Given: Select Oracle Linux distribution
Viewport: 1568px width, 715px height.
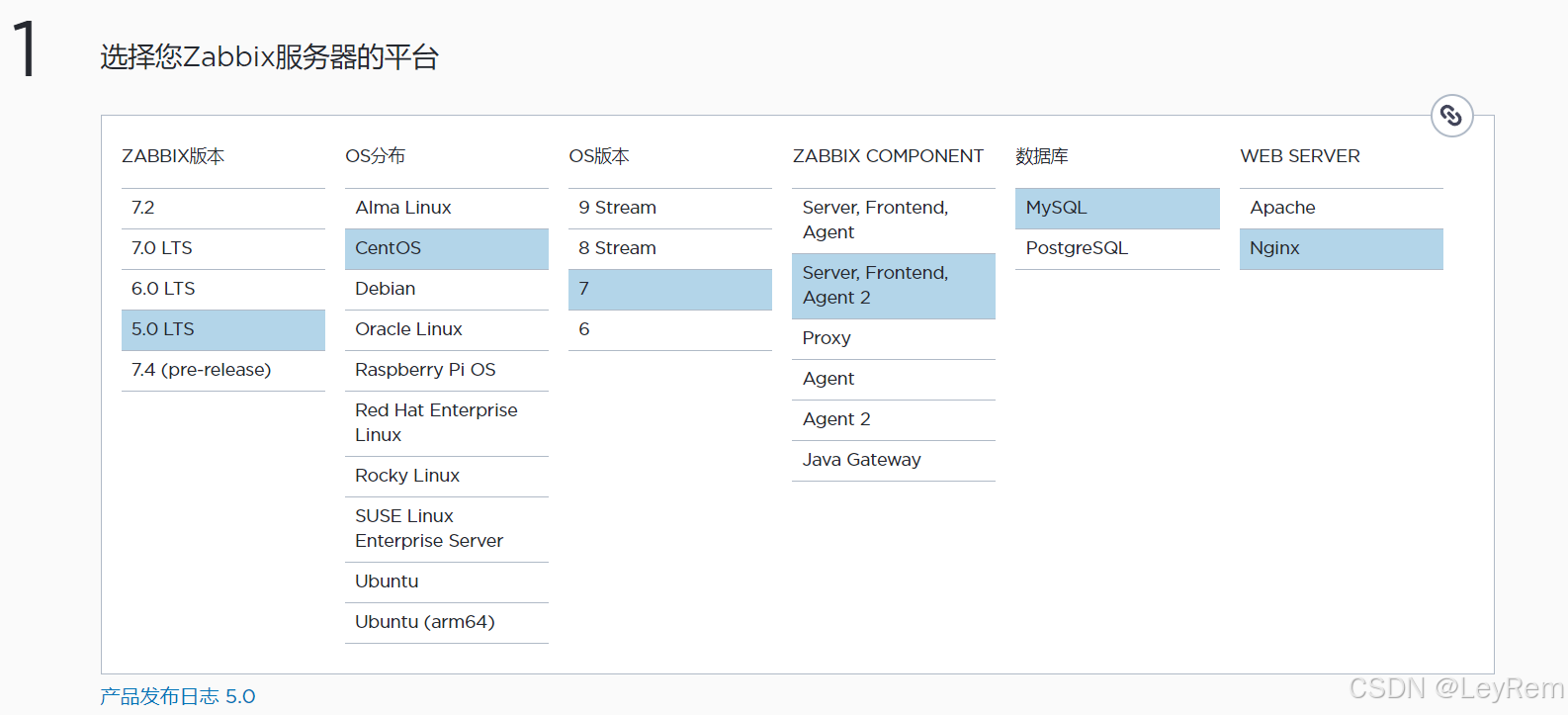Looking at the screenshot, I should 446,329.
